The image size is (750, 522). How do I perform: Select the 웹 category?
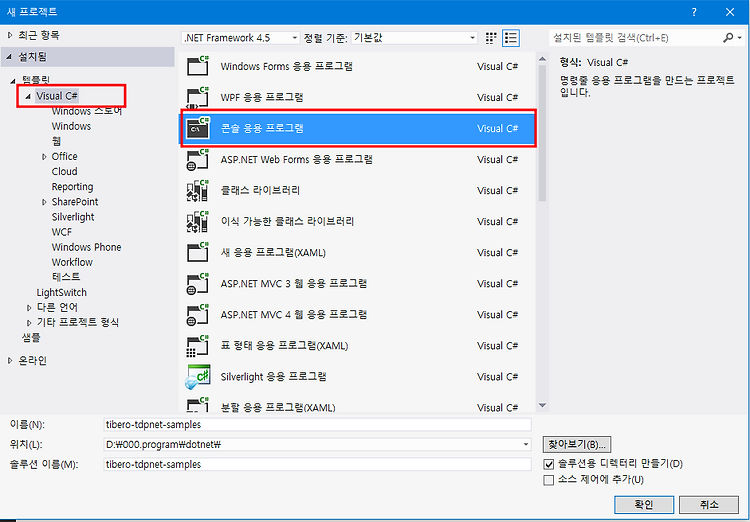56,141
